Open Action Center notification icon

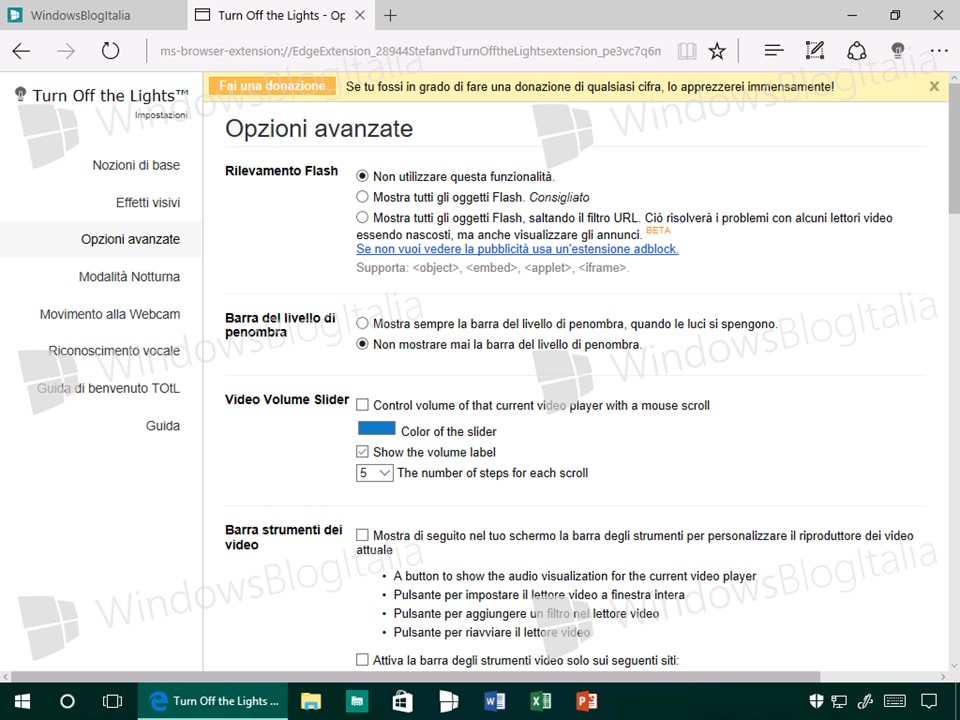click(x=929, y=701)
